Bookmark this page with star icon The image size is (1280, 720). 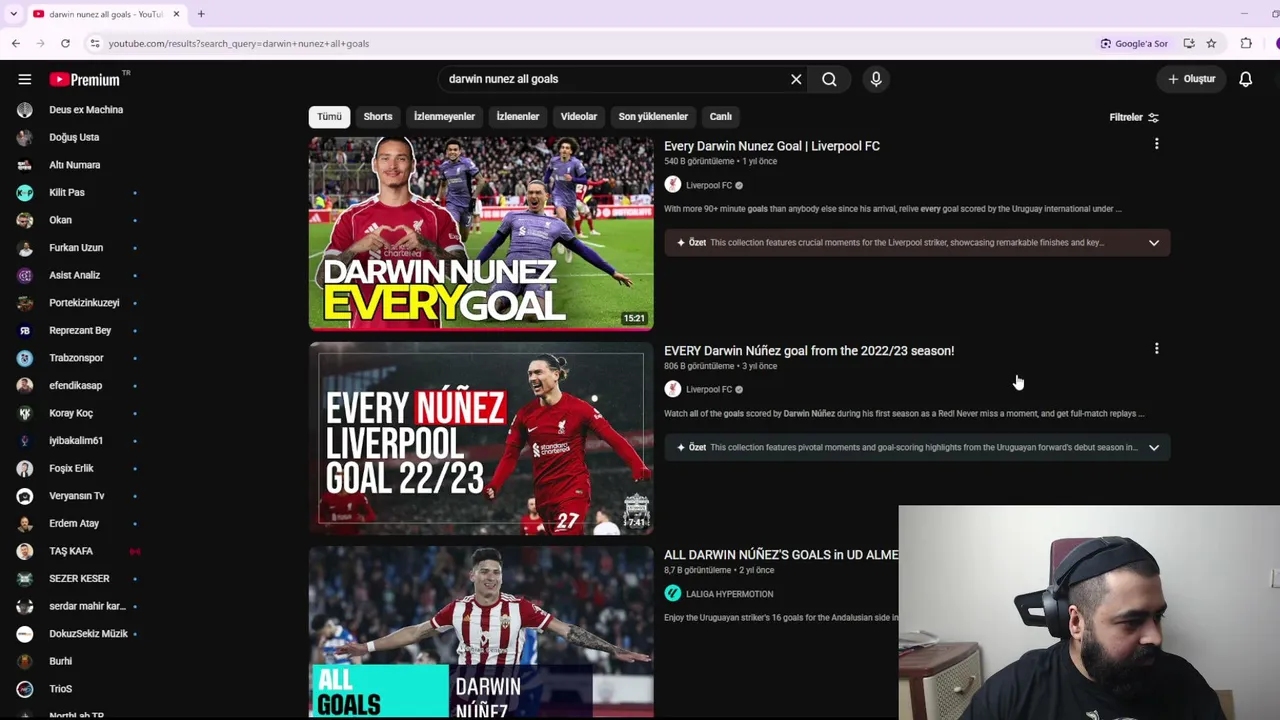pos(1211,43)
